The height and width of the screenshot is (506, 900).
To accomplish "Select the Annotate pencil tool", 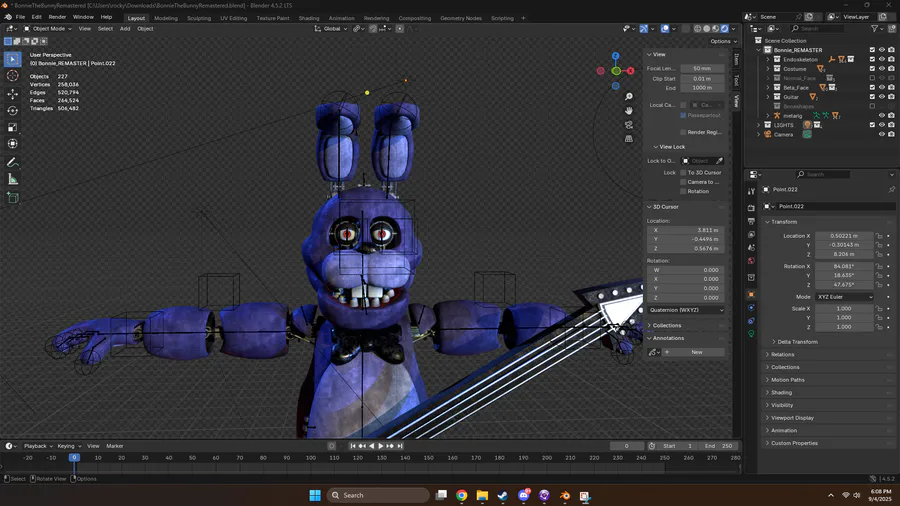I will pos(13,163).
